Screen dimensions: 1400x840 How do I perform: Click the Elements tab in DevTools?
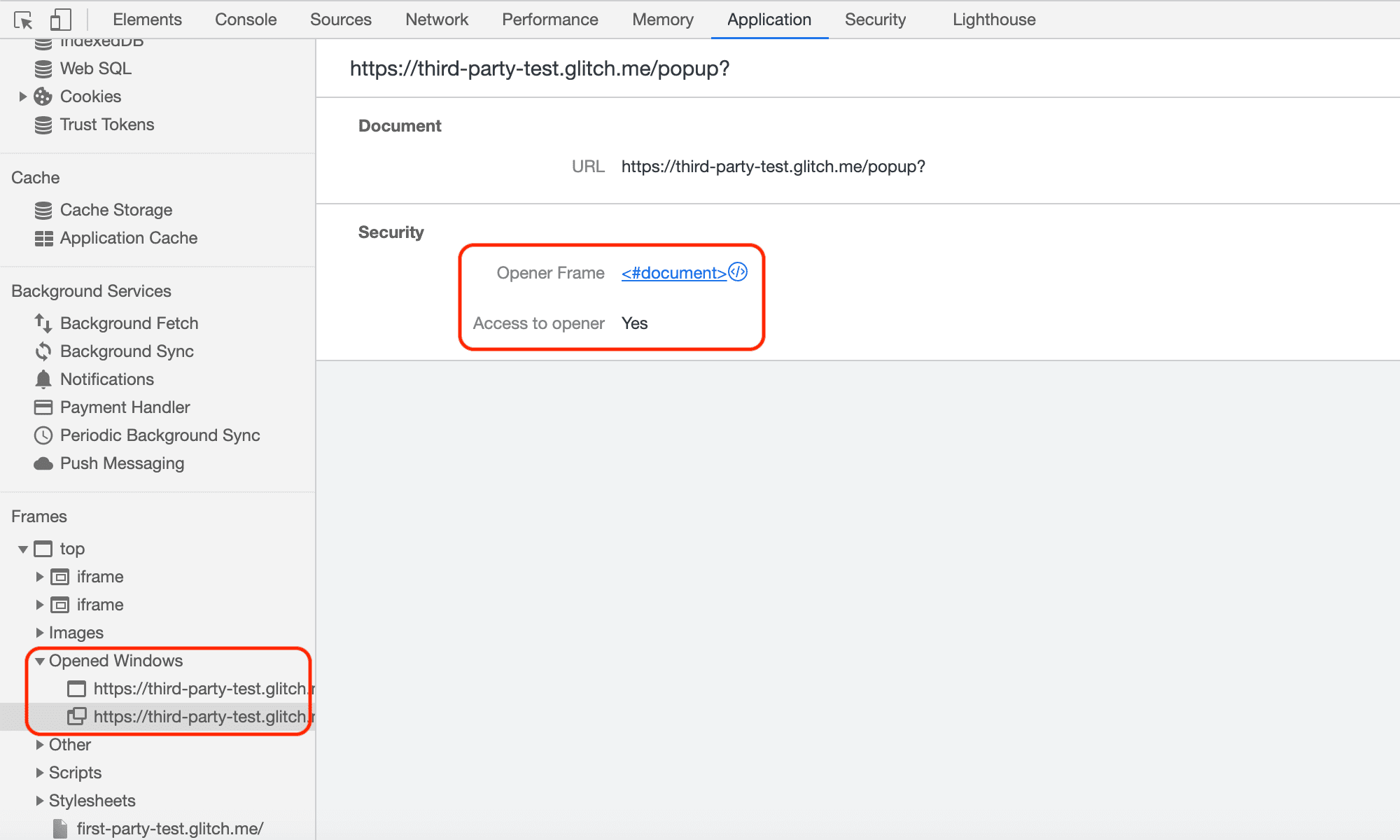click(x=148, y=19)
